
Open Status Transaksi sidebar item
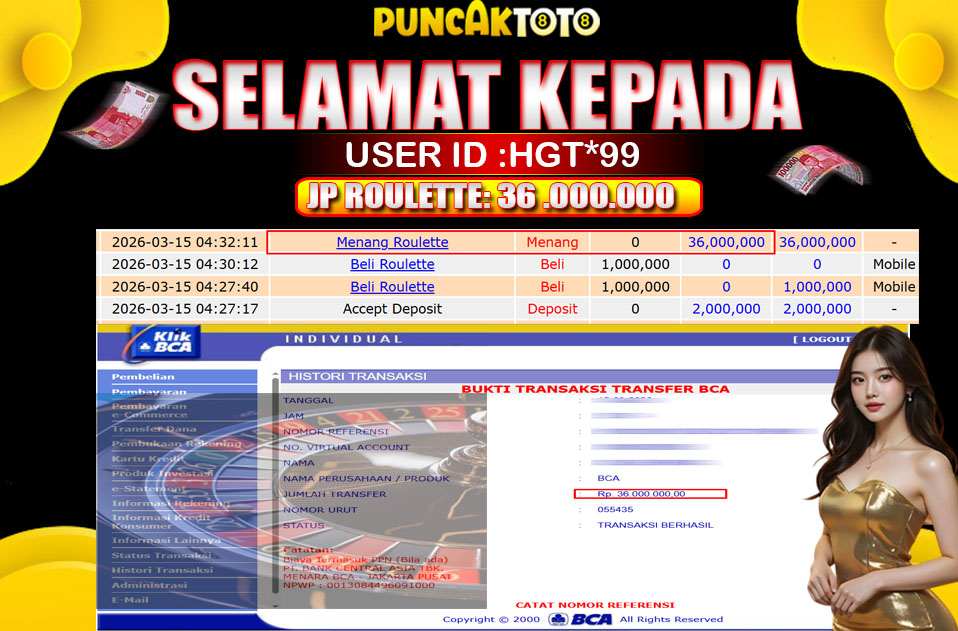[161, 555]
